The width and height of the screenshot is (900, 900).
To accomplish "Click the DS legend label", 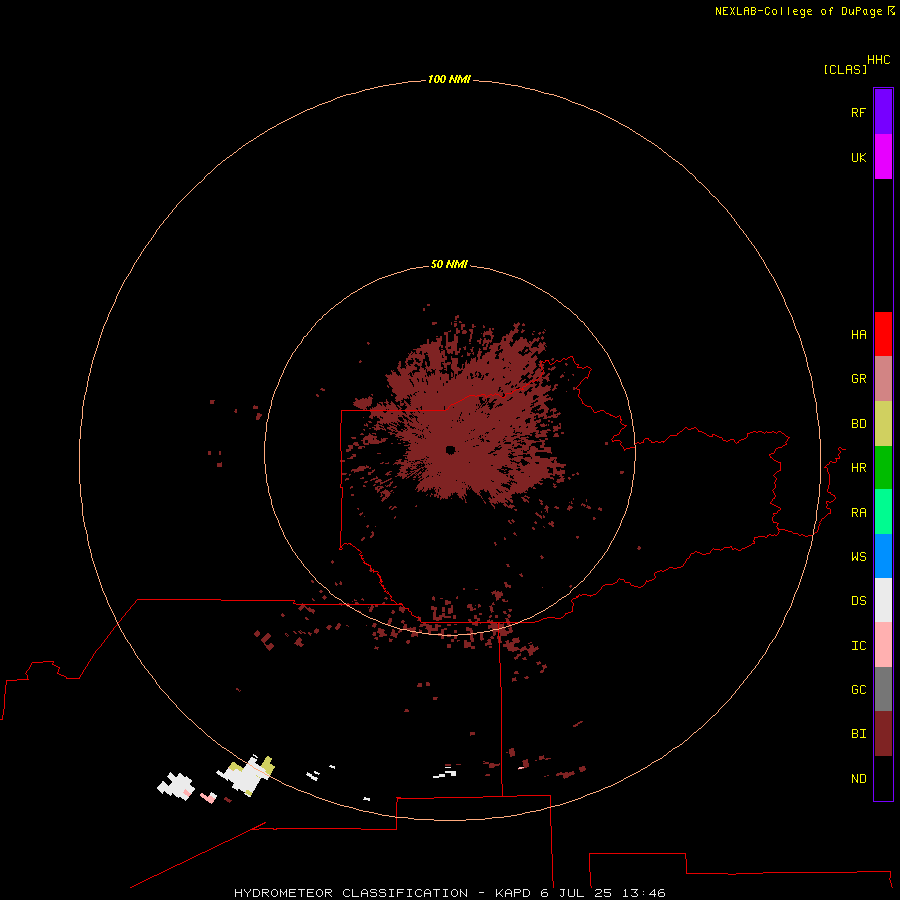I will click(x=858, y=601).
